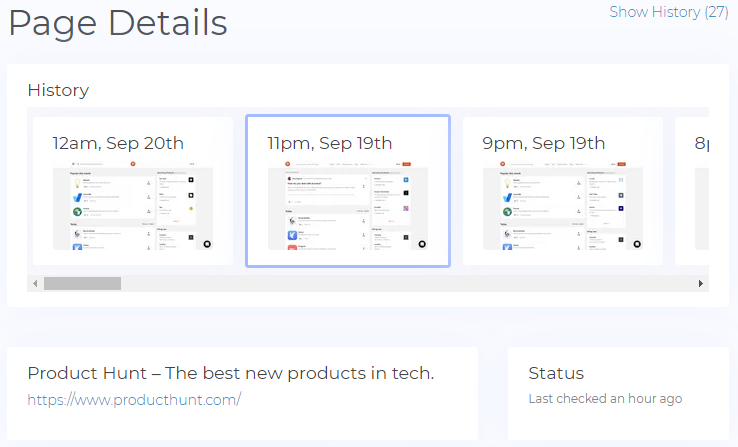Click the chat bubble icon in 11pm thumbnail
738x447 pixels.
422,243
